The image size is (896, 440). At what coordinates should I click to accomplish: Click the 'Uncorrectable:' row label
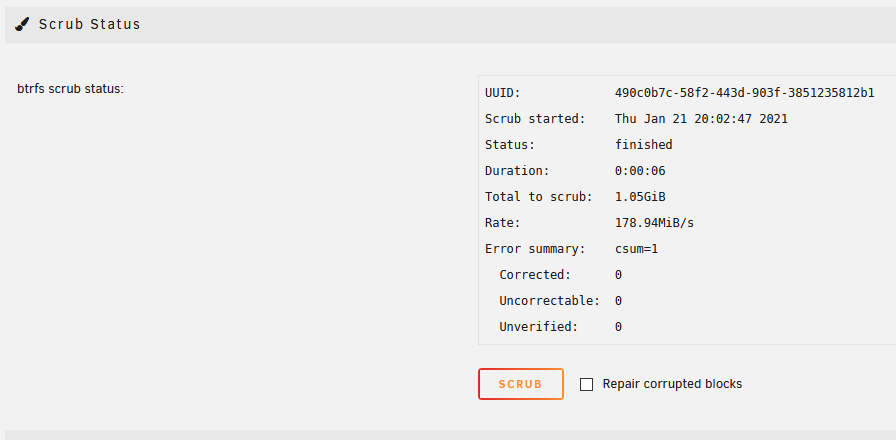pos(549,301)
